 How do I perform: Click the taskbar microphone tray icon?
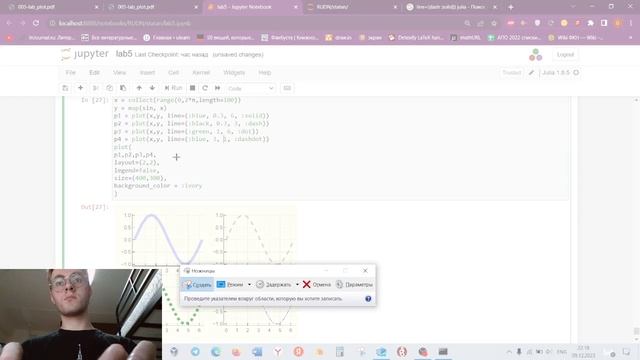pos(519,351)
